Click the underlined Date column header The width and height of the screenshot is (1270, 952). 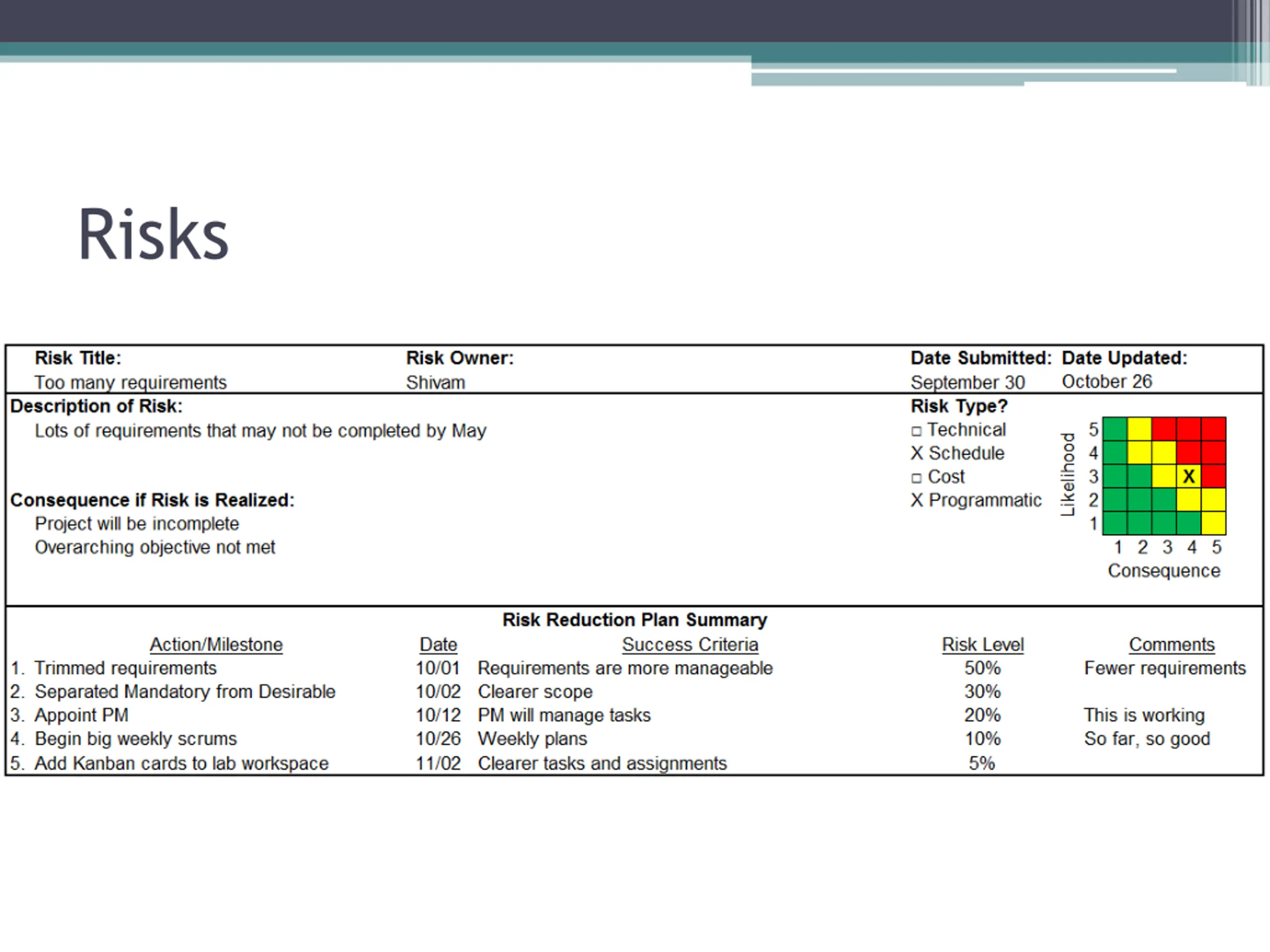point(438,645)
